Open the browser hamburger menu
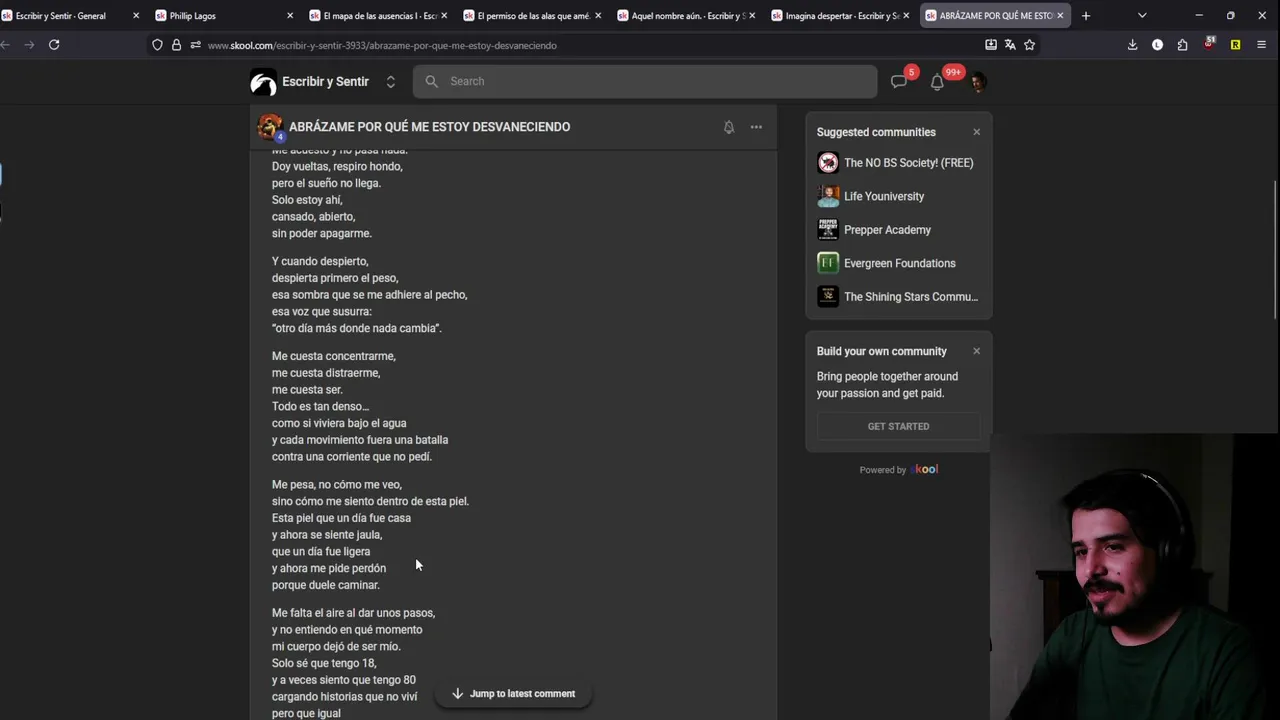This screenshot has height=720, width=1280. 1261,45
